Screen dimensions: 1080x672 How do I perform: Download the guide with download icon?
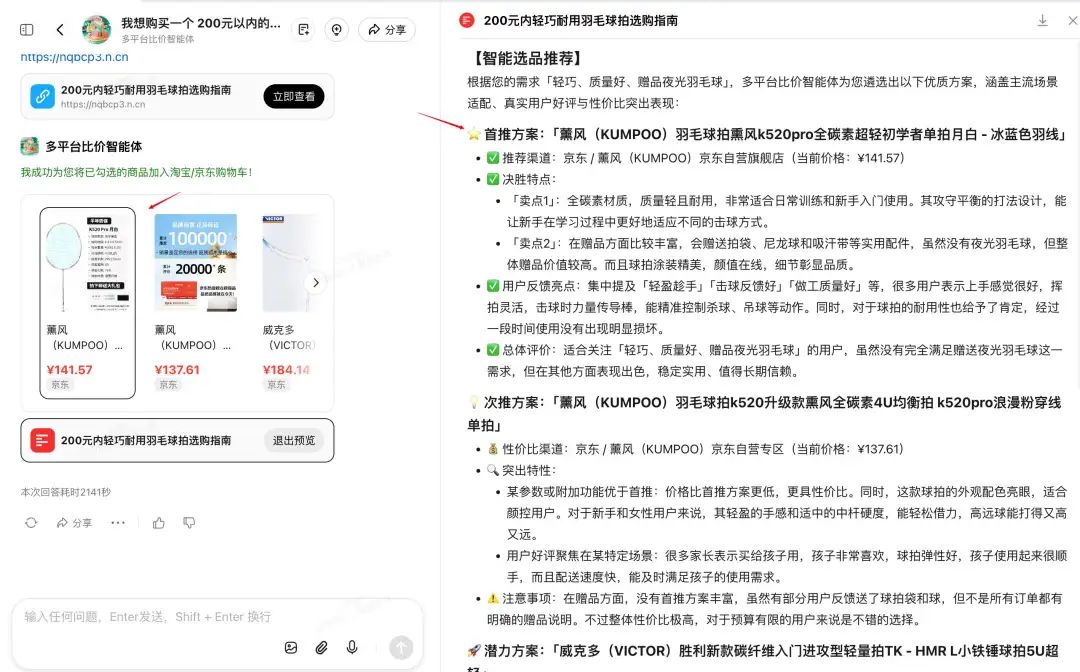click(1042, 21)
